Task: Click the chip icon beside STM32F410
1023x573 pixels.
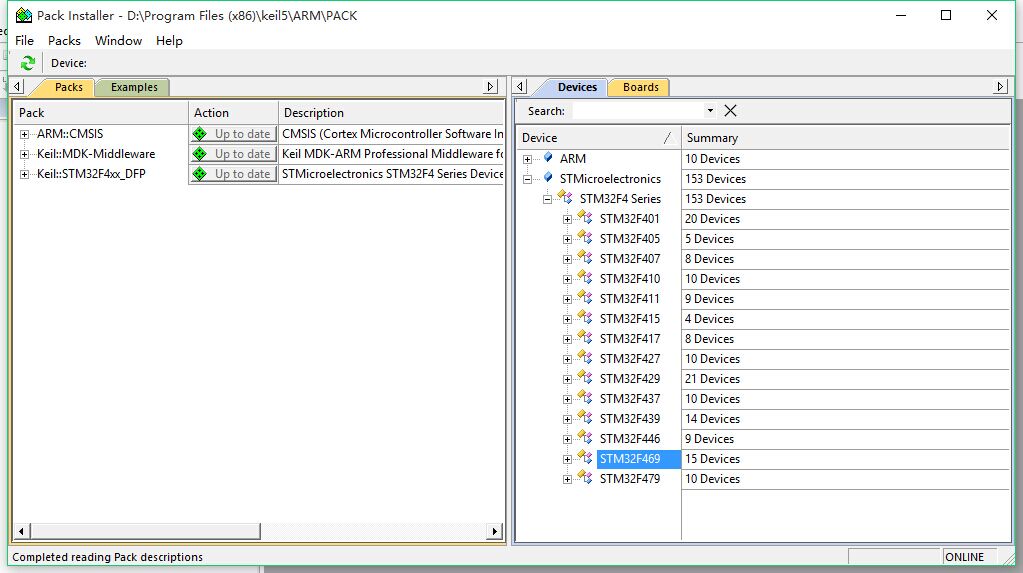Action: tap(585, 277)
